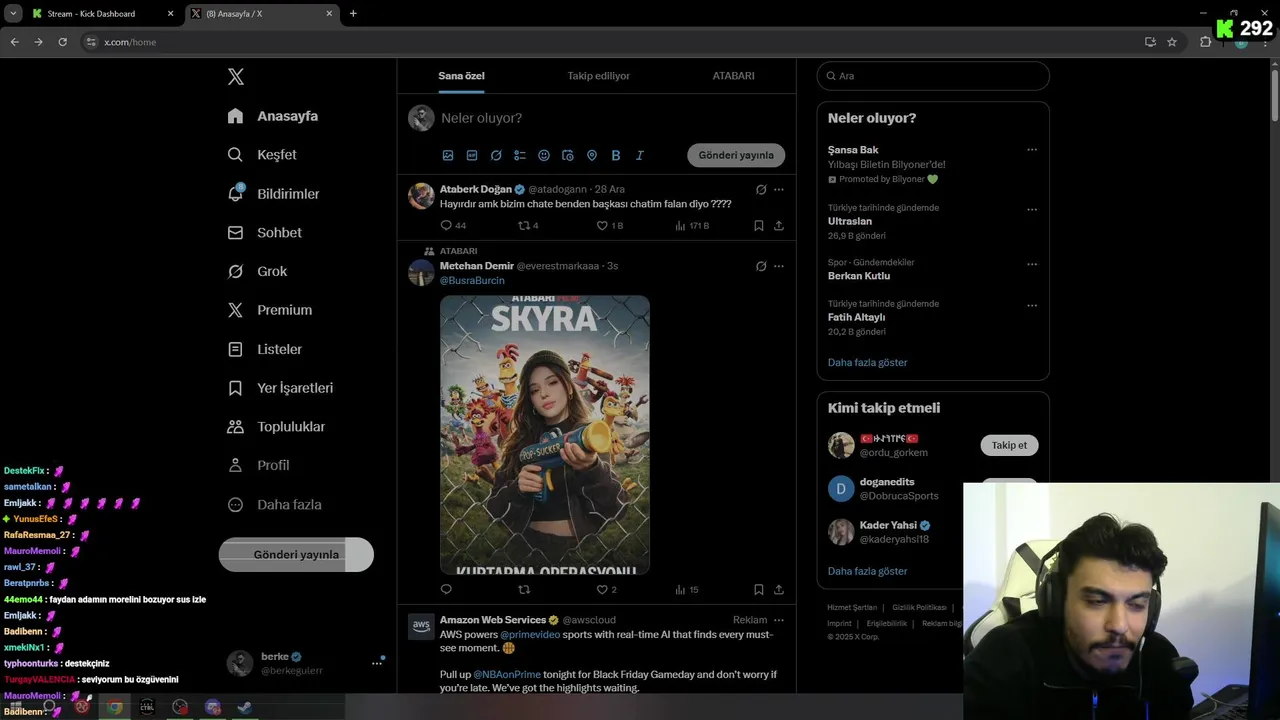
Task: Tag location in composer
Action: point(592,156)
